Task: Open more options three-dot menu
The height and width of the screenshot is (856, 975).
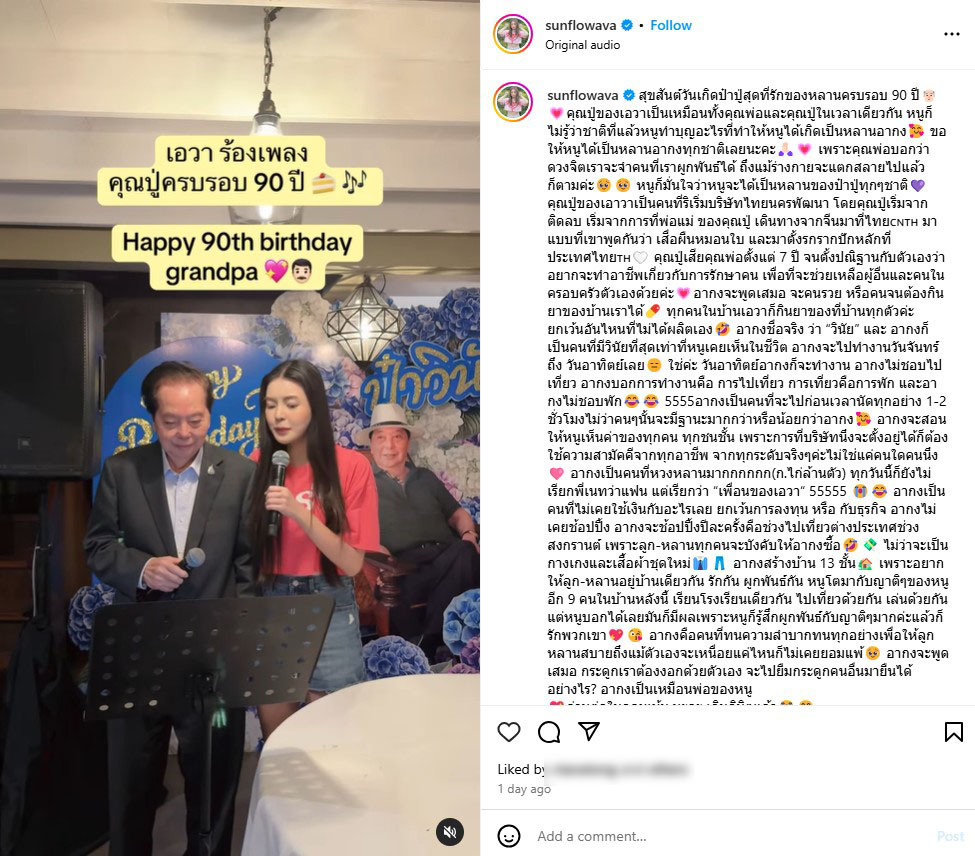Action: [x=952, y=34]
